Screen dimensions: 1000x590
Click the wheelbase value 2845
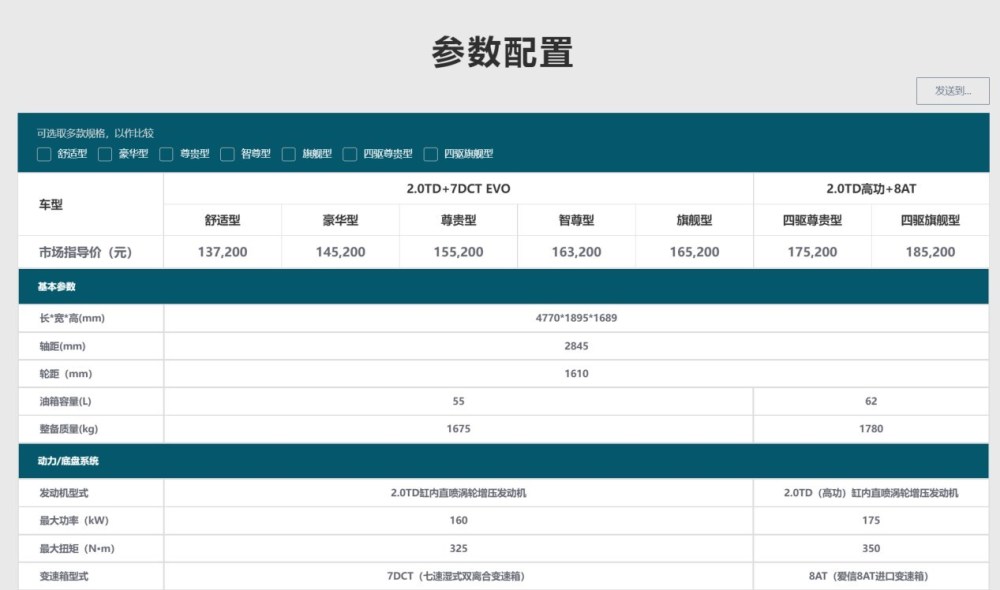577,346
